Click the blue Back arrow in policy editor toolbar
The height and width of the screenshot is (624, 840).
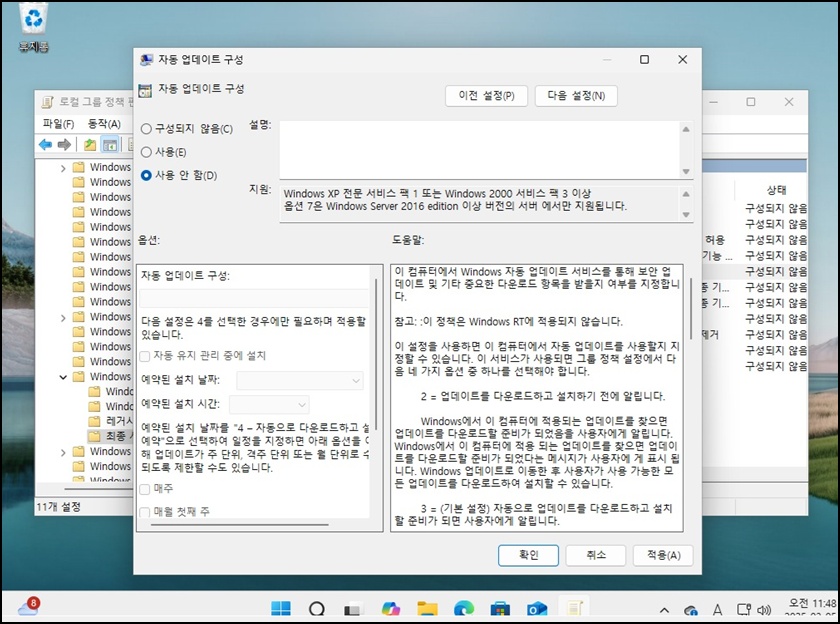pyautogui.click(x=46, y=144)
